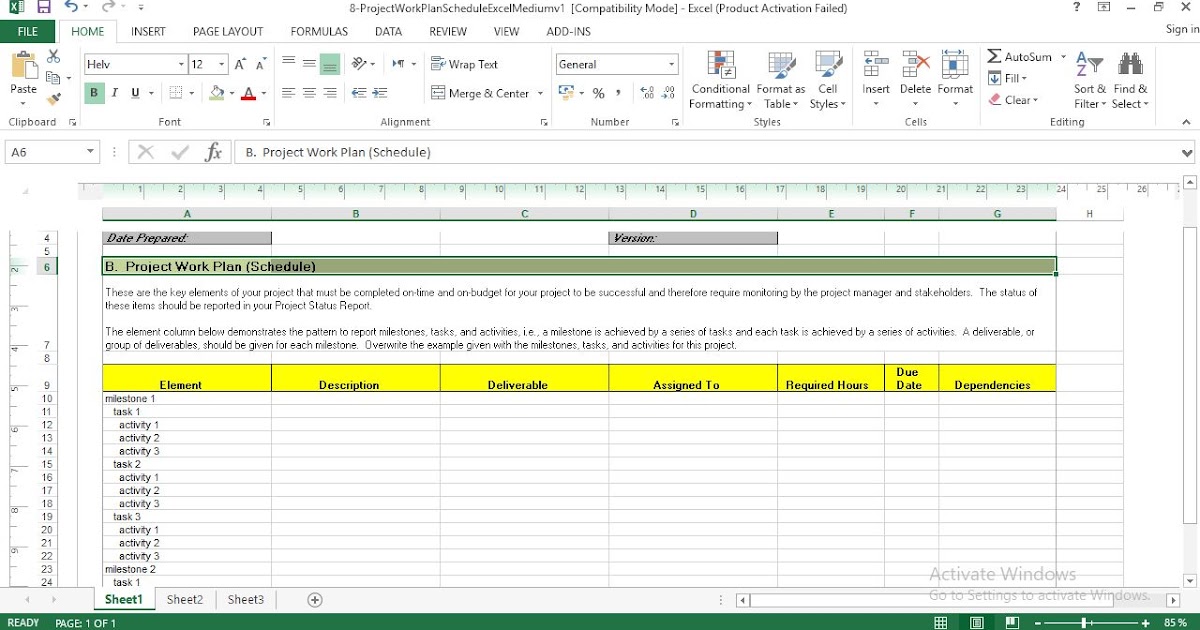The height and width of the screenshot is (630, 1200).
Task: Open the Sheet3 worksheet tab
Action: [245, 600]
